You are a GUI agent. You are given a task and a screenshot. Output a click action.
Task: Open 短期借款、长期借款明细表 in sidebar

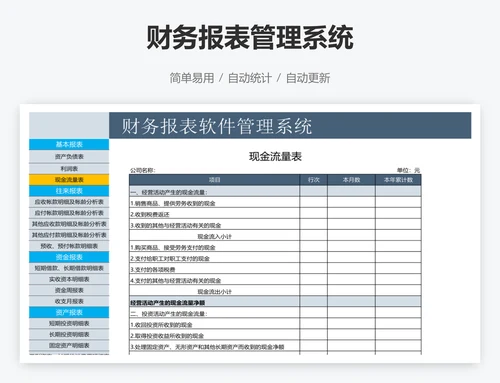point(69,268)
